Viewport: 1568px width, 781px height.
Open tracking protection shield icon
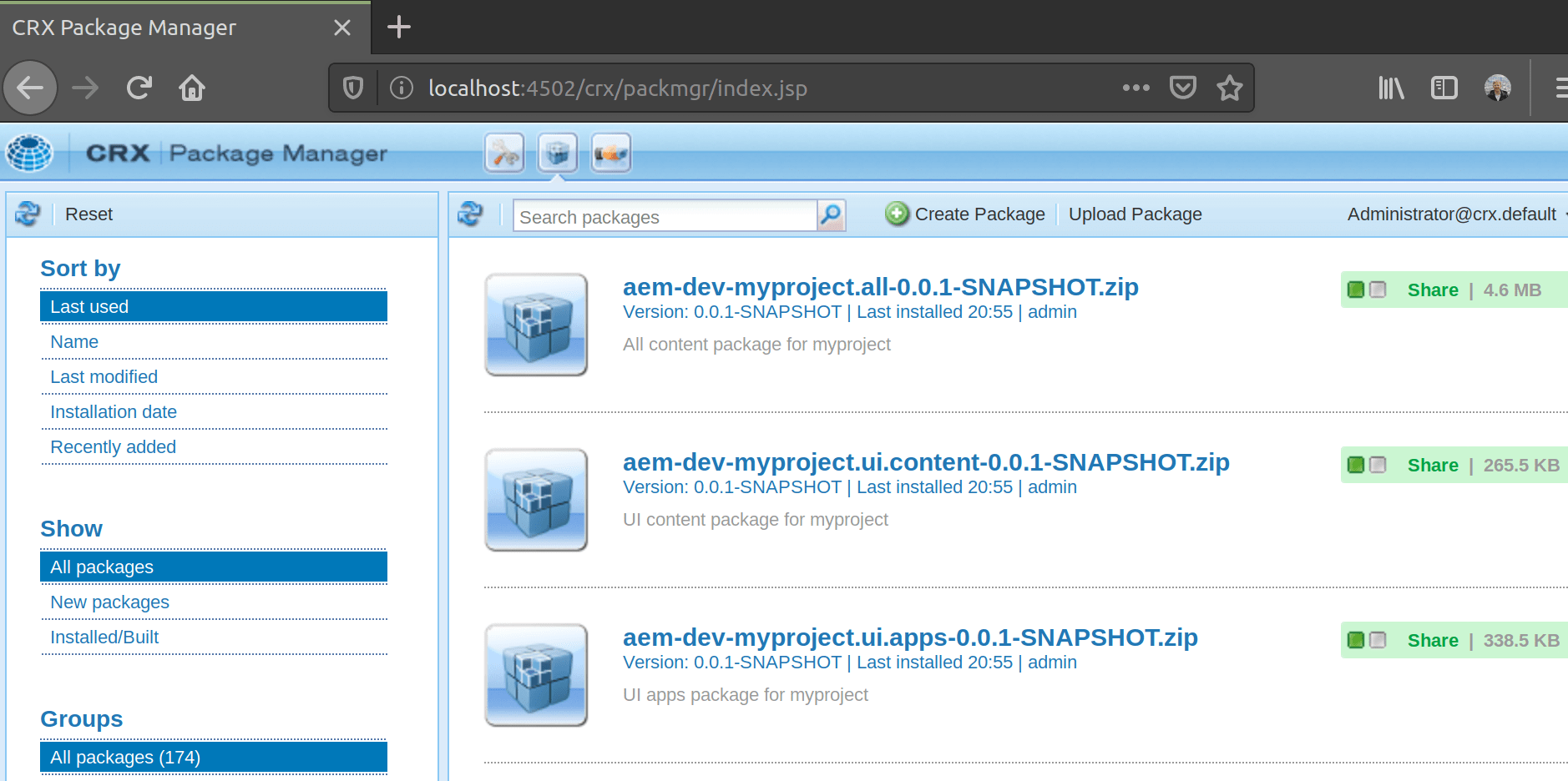(353, 88)
